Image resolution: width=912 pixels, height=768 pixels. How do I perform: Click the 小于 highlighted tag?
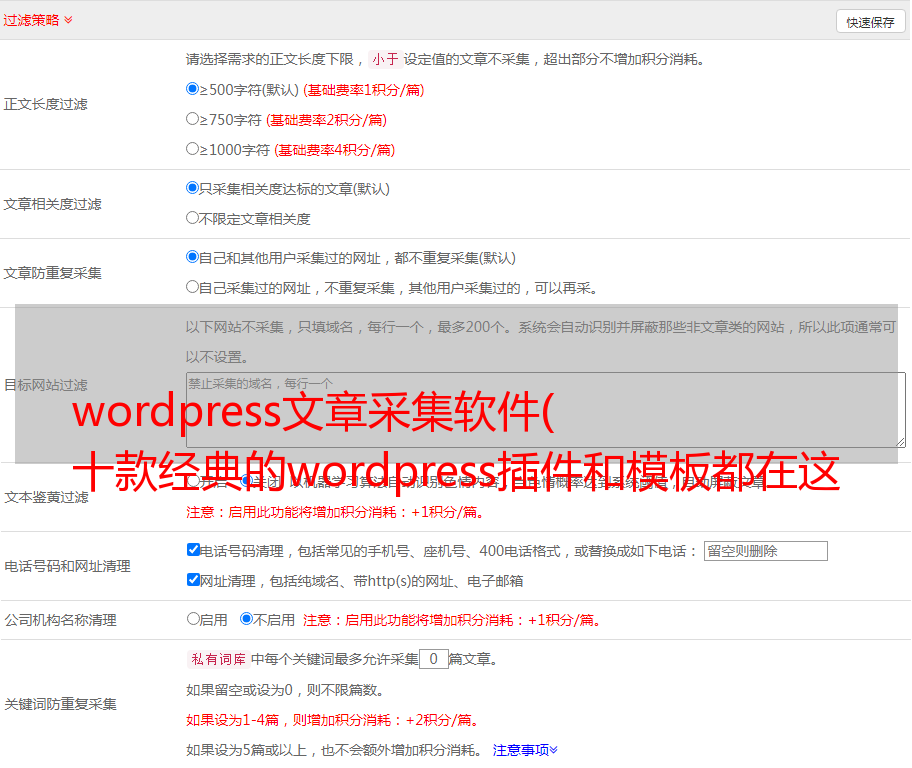pyautogui.click(x=385, y=59)
